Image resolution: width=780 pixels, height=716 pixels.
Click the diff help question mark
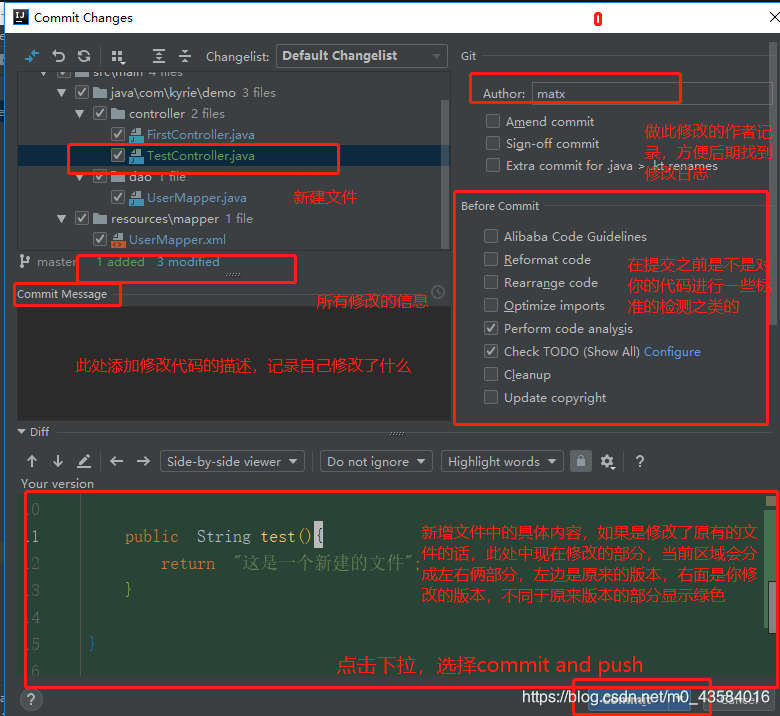click(x=640, y=462)
